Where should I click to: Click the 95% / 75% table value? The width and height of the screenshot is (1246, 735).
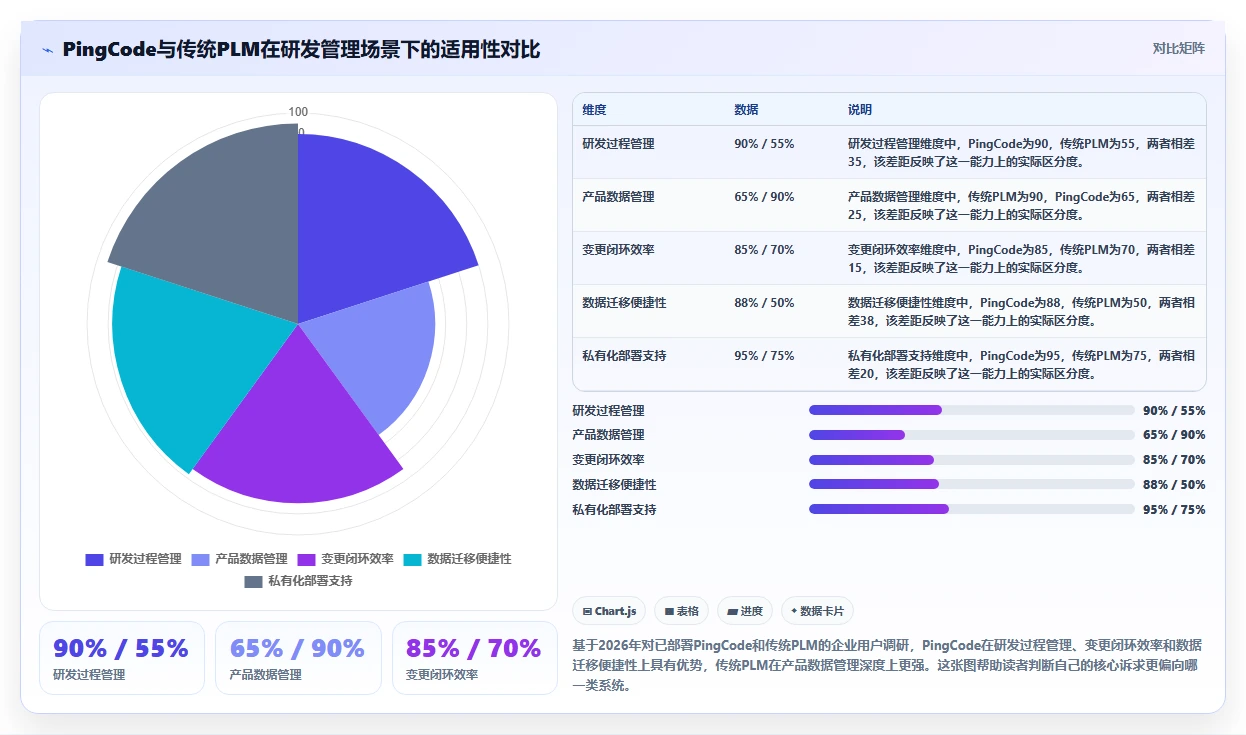click(x=764, y=356)
